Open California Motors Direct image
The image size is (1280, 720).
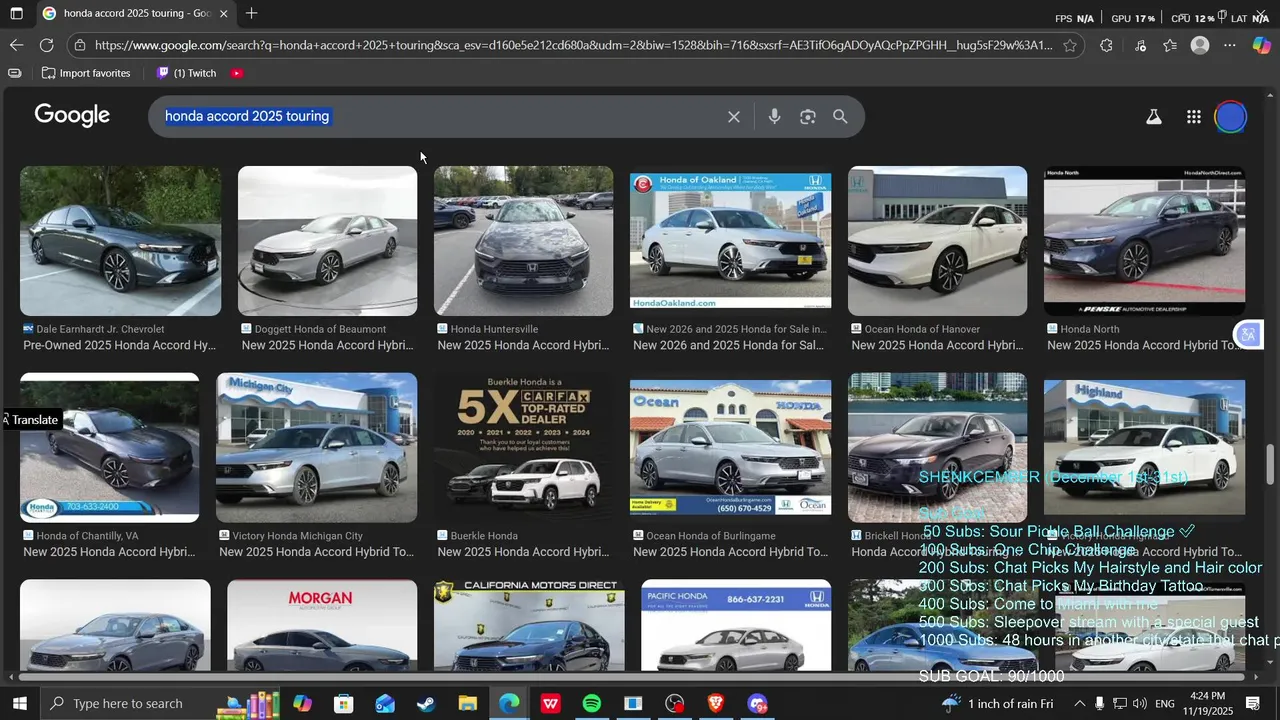529,626
